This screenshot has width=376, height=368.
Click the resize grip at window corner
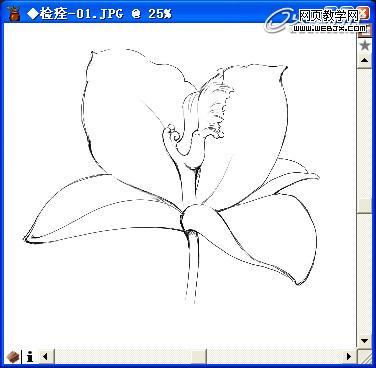[365, 357]
